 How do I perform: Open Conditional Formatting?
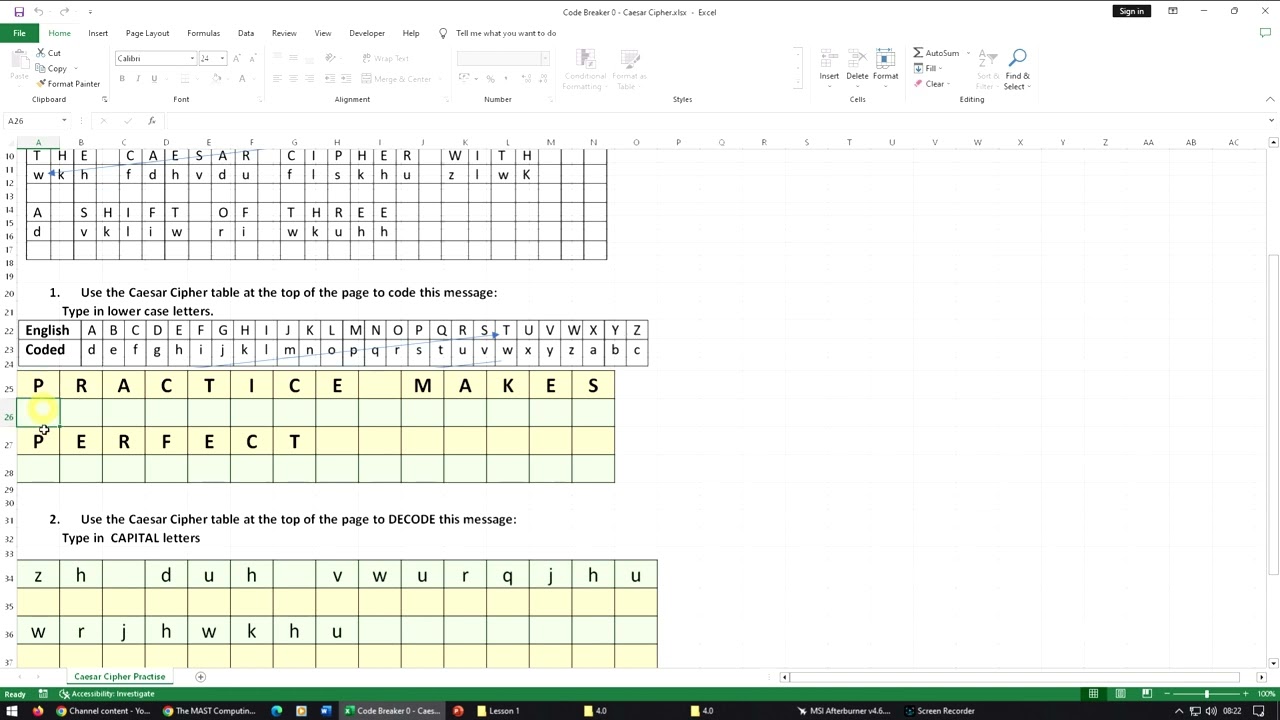[x=585, y=69]
